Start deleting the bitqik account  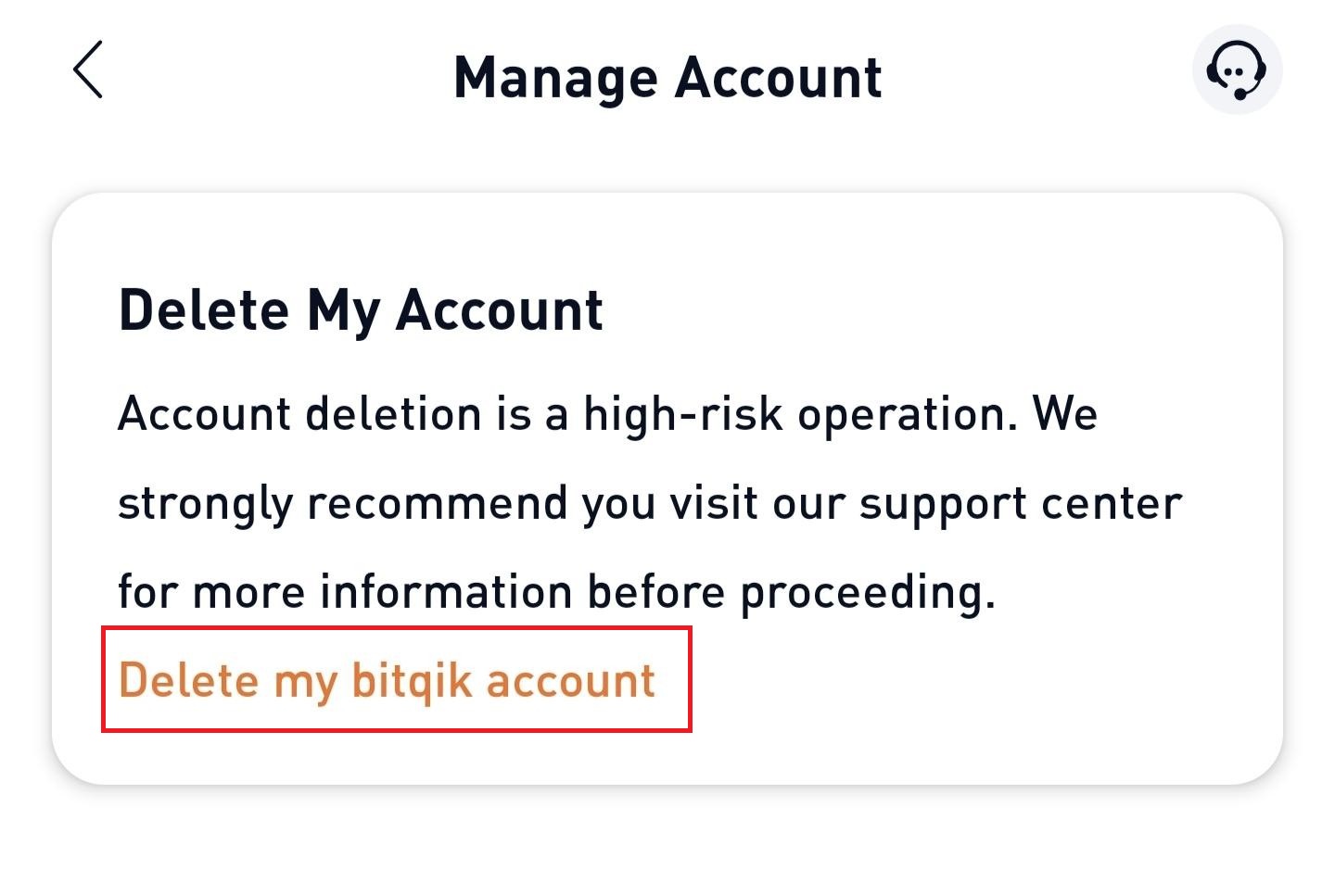click(388, 681)
